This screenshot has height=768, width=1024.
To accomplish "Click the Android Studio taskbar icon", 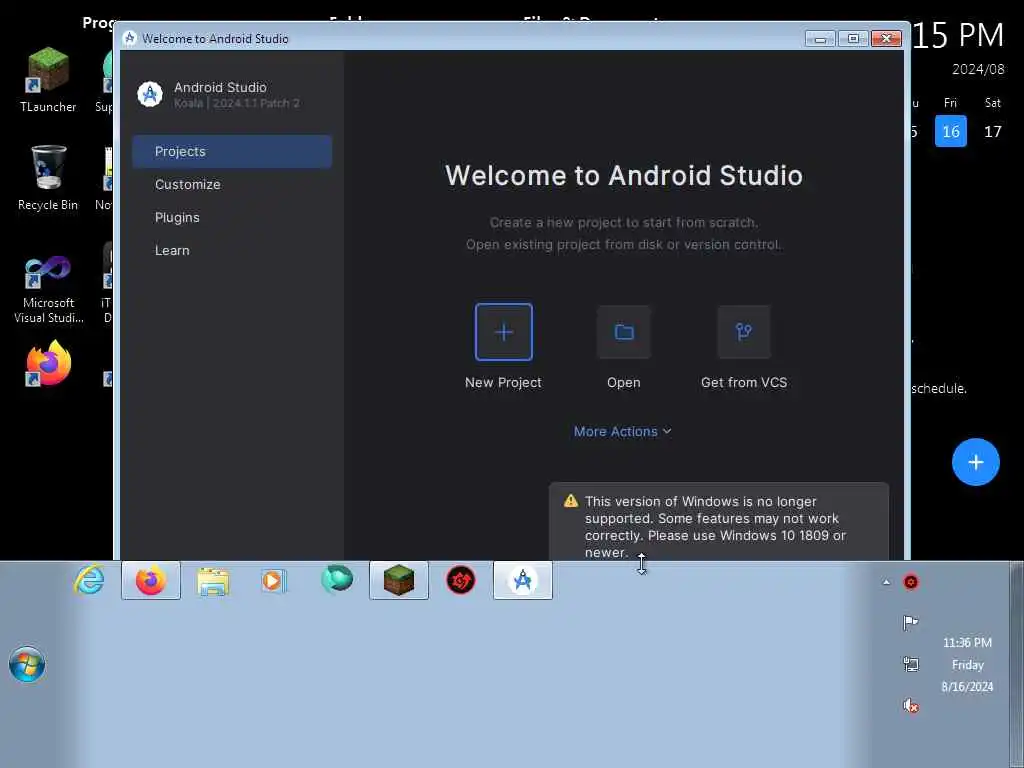I will pyautogui.click(x=523, y=580).
